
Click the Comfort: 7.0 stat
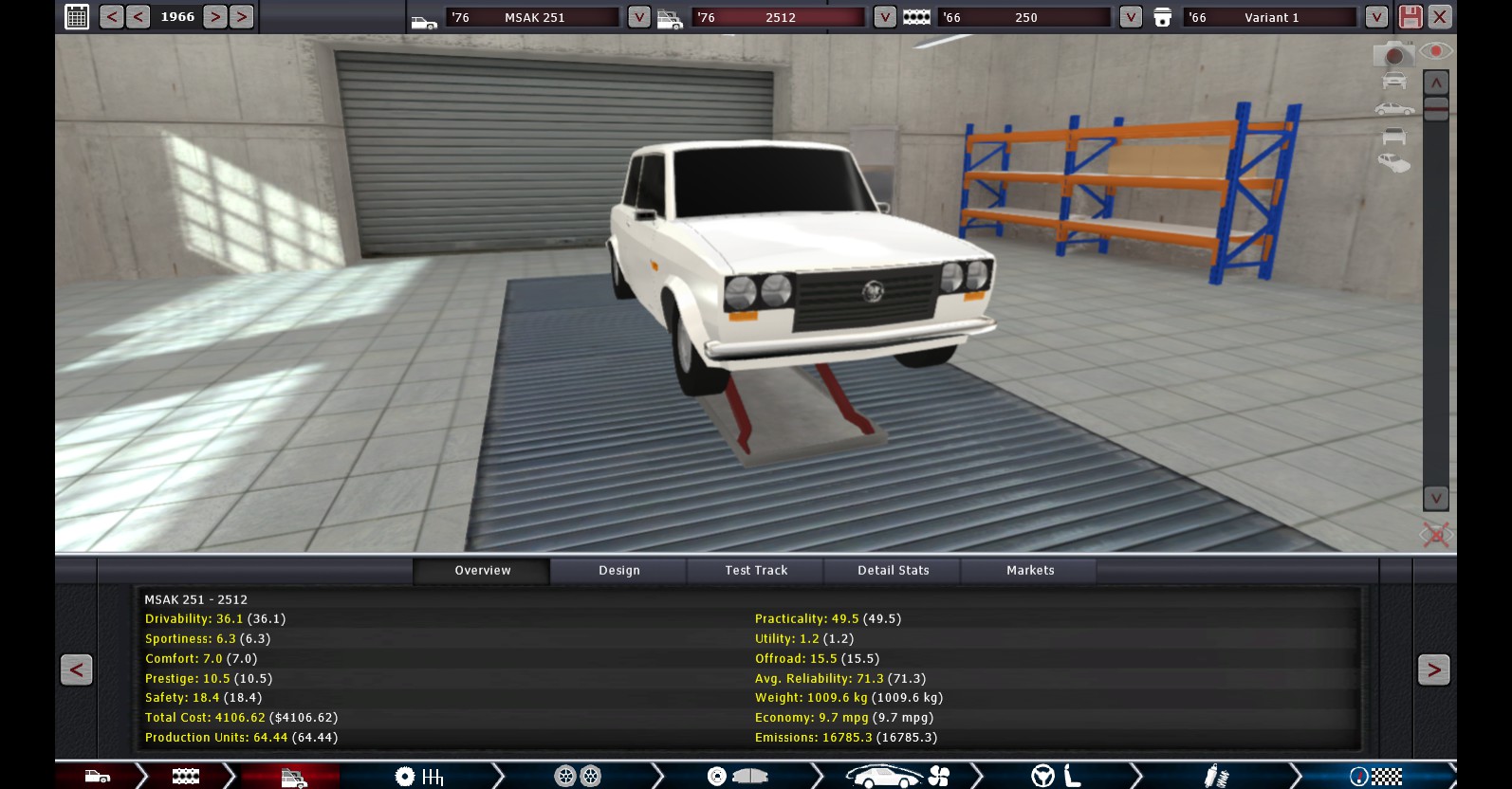click(201, 658)
